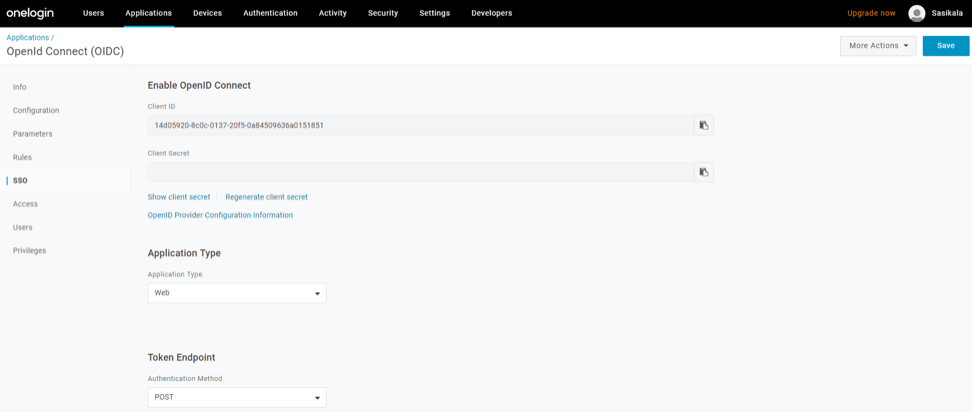Image resolution: width=972 pixels, height=412 pixels.
Task: Click Show client secret link
Action: (x=179, y=197)
